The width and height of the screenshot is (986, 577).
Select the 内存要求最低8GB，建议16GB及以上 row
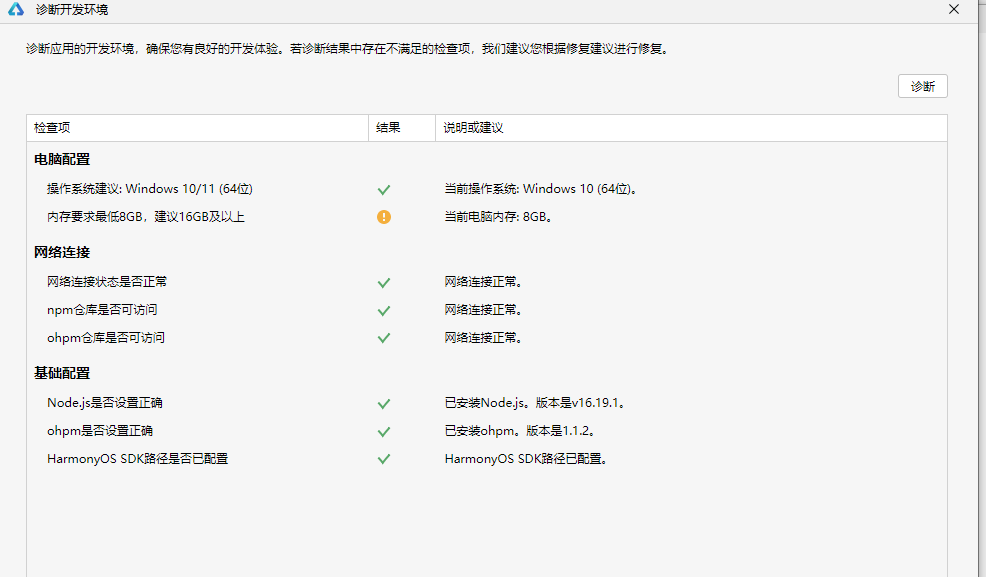point(146,217)
